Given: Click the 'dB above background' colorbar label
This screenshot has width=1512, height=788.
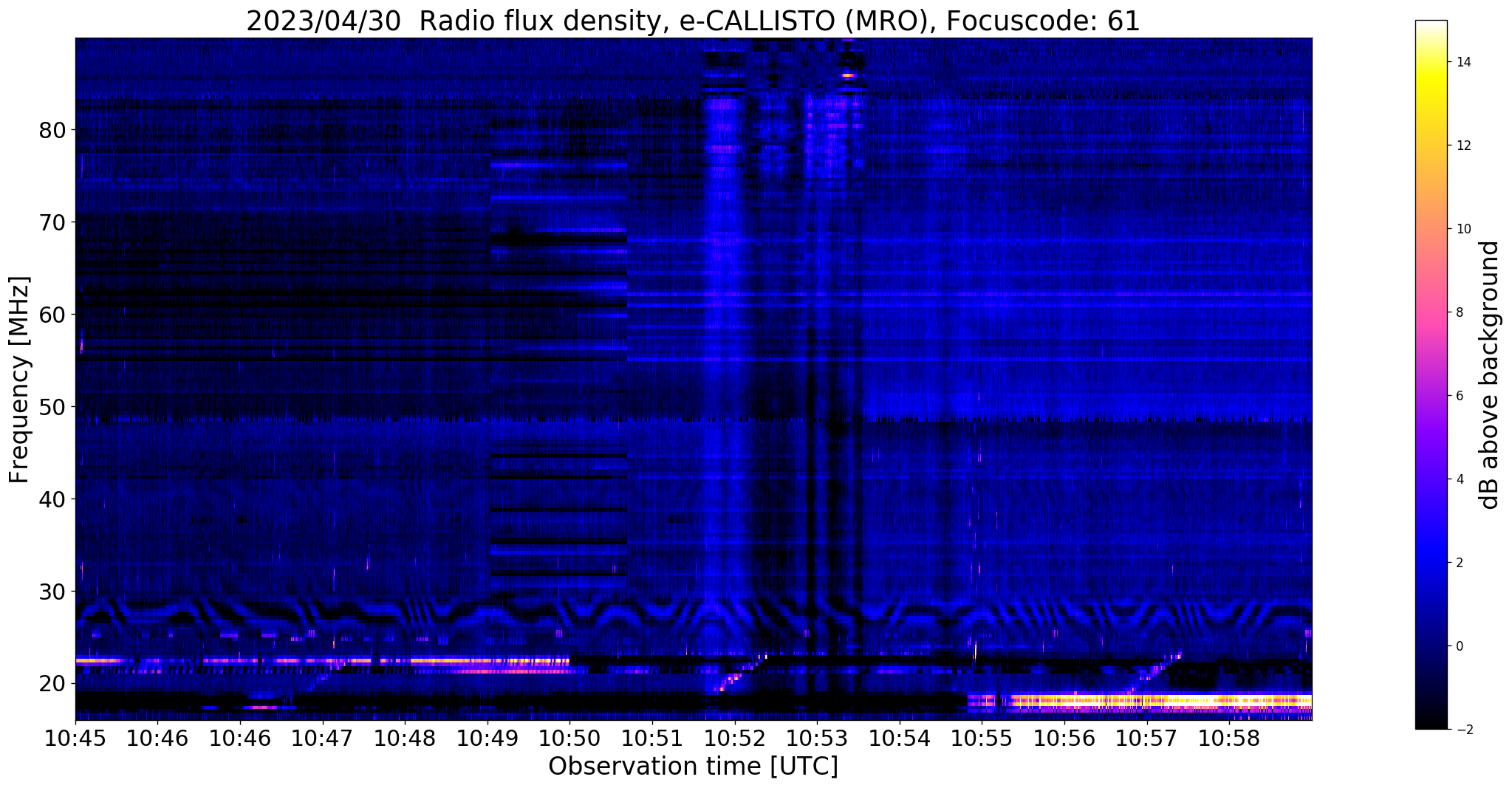Looking at the screenshot, I should click(x=1490, y=374).
